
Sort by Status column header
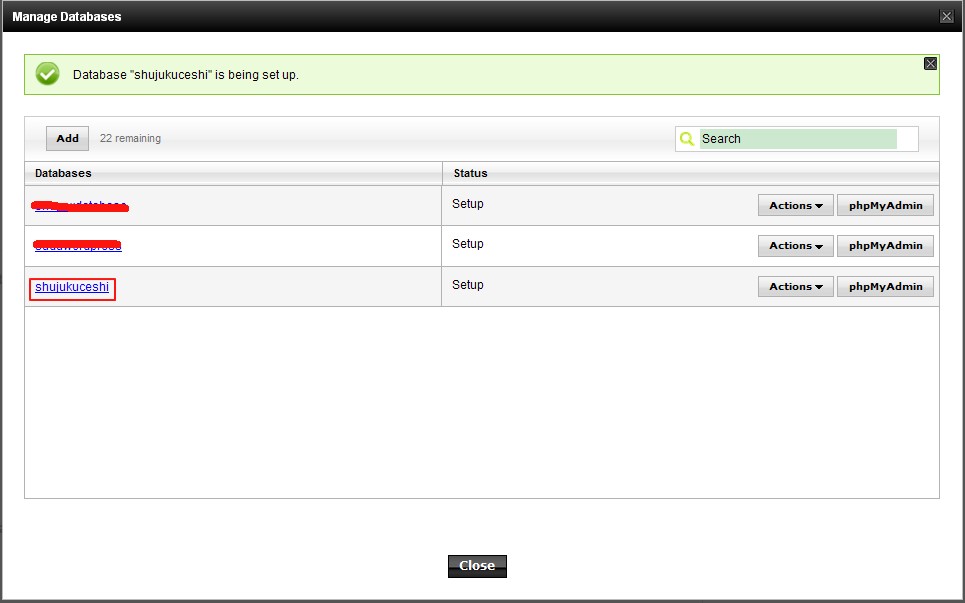click(x=470, y=173)
